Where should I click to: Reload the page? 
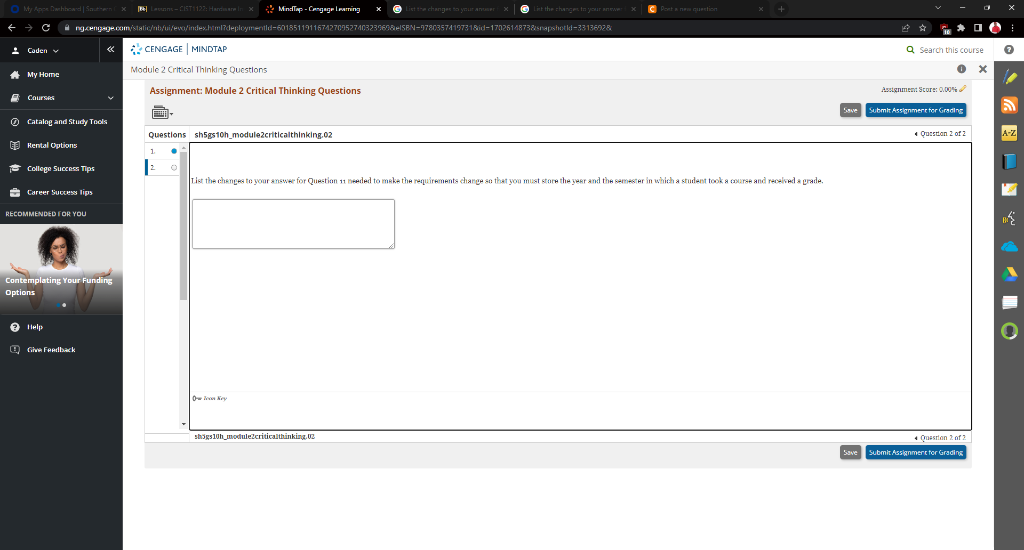coord(46,27)
